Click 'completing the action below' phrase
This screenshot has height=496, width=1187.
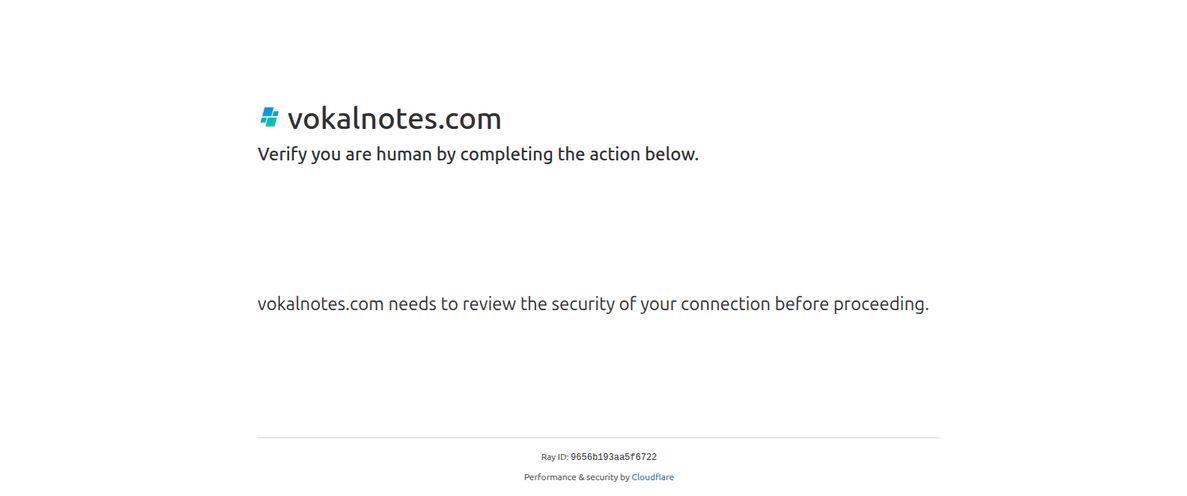[579, 154]
